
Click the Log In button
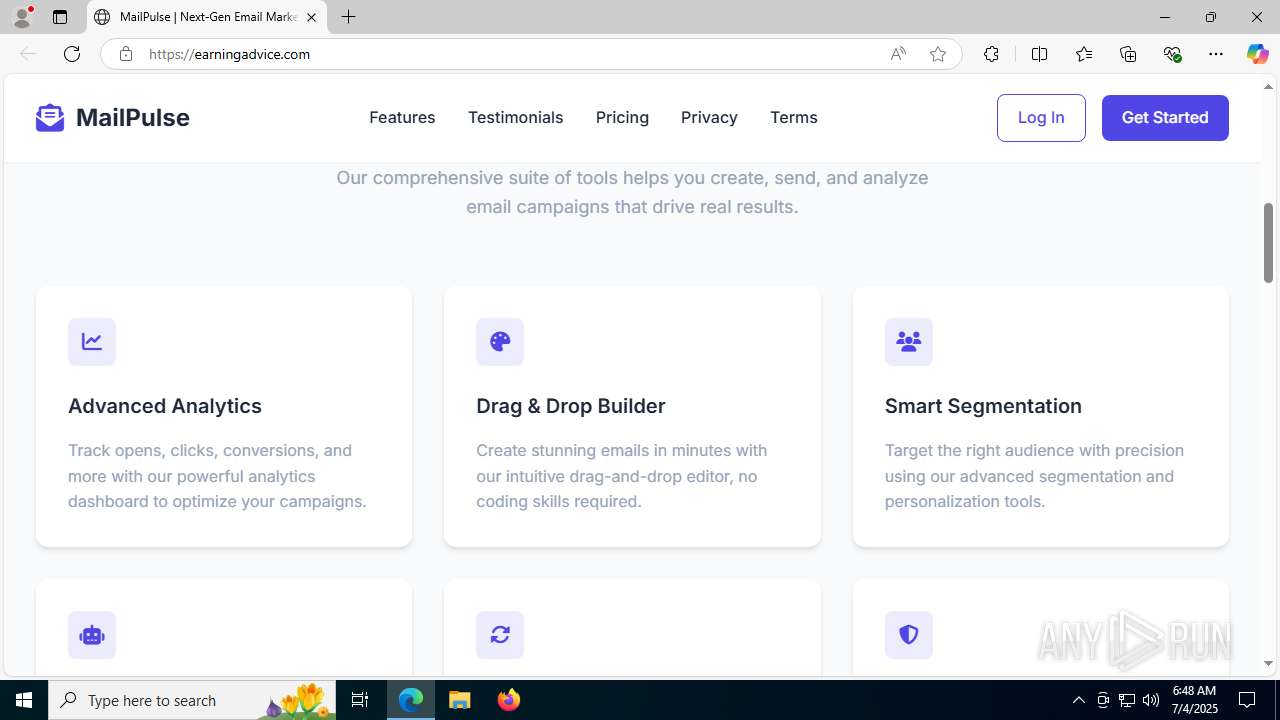1041,117
